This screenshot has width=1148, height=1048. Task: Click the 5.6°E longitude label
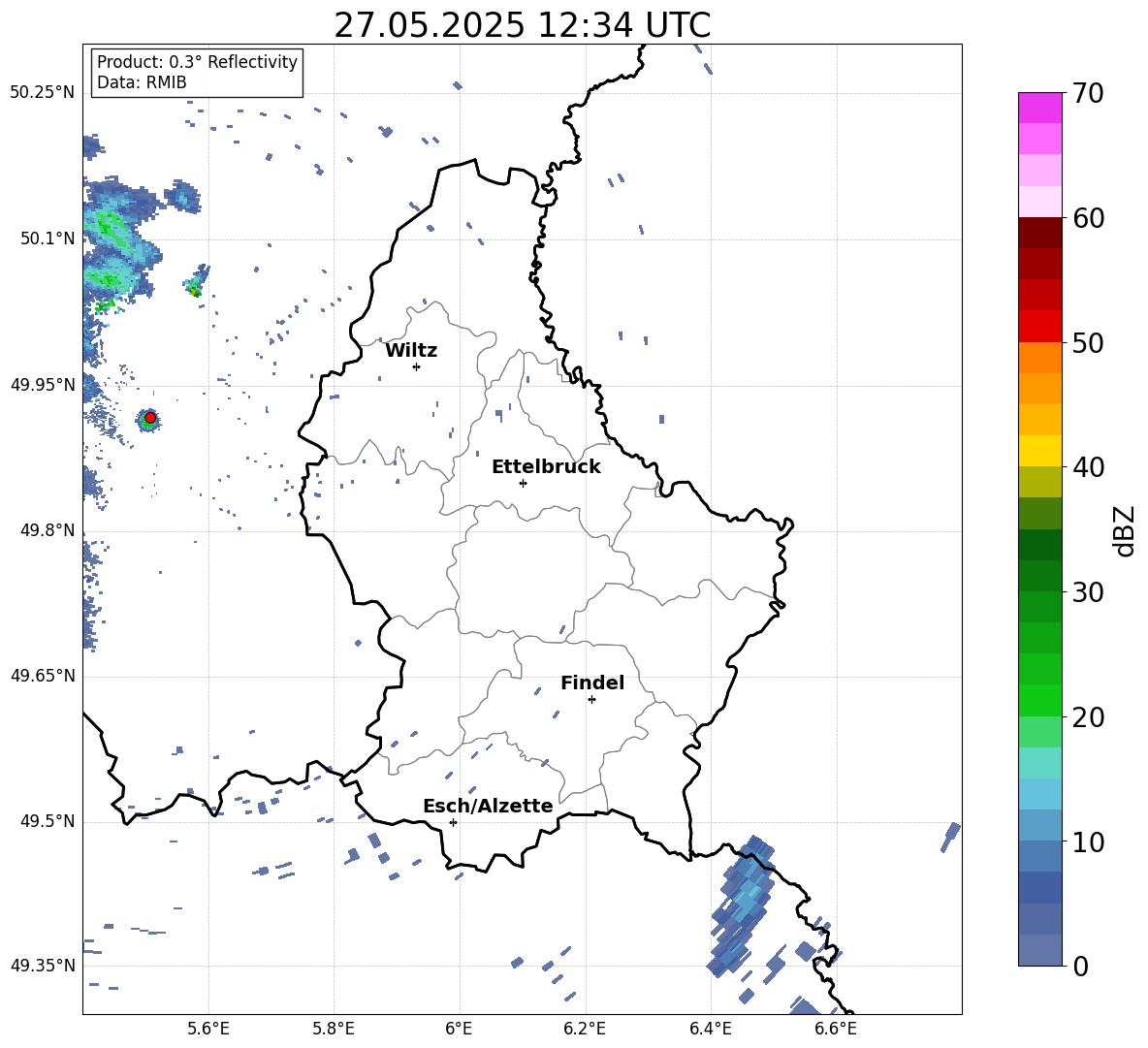pyautogui.click(x=208, y=1029)
